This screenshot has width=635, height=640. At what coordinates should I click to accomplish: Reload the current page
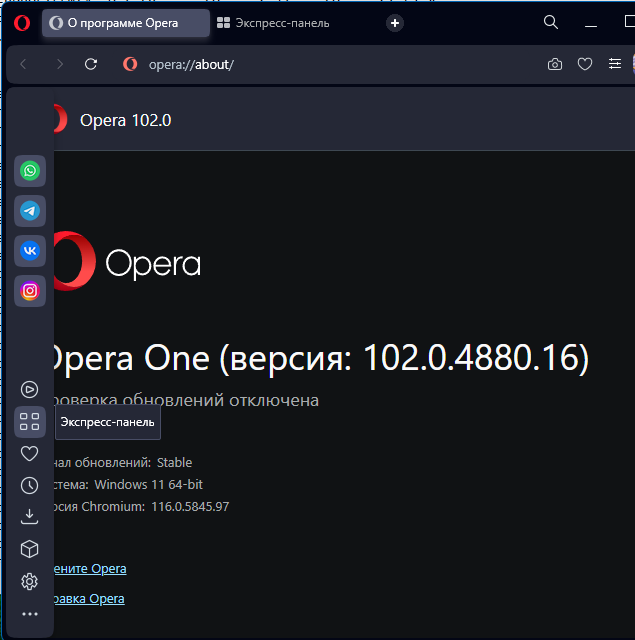91,64
